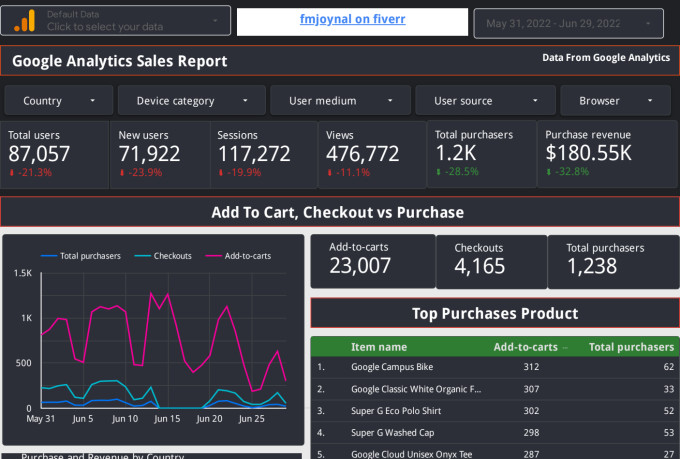680x459 pixels.
Task: Sort table by Total purchasers column
Action: 630,347
